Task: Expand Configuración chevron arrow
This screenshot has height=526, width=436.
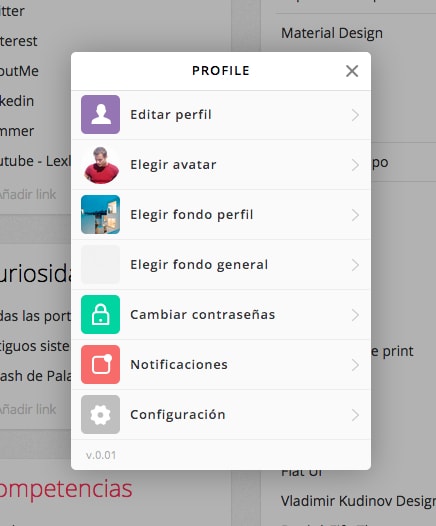Action: tap(356, 415)
